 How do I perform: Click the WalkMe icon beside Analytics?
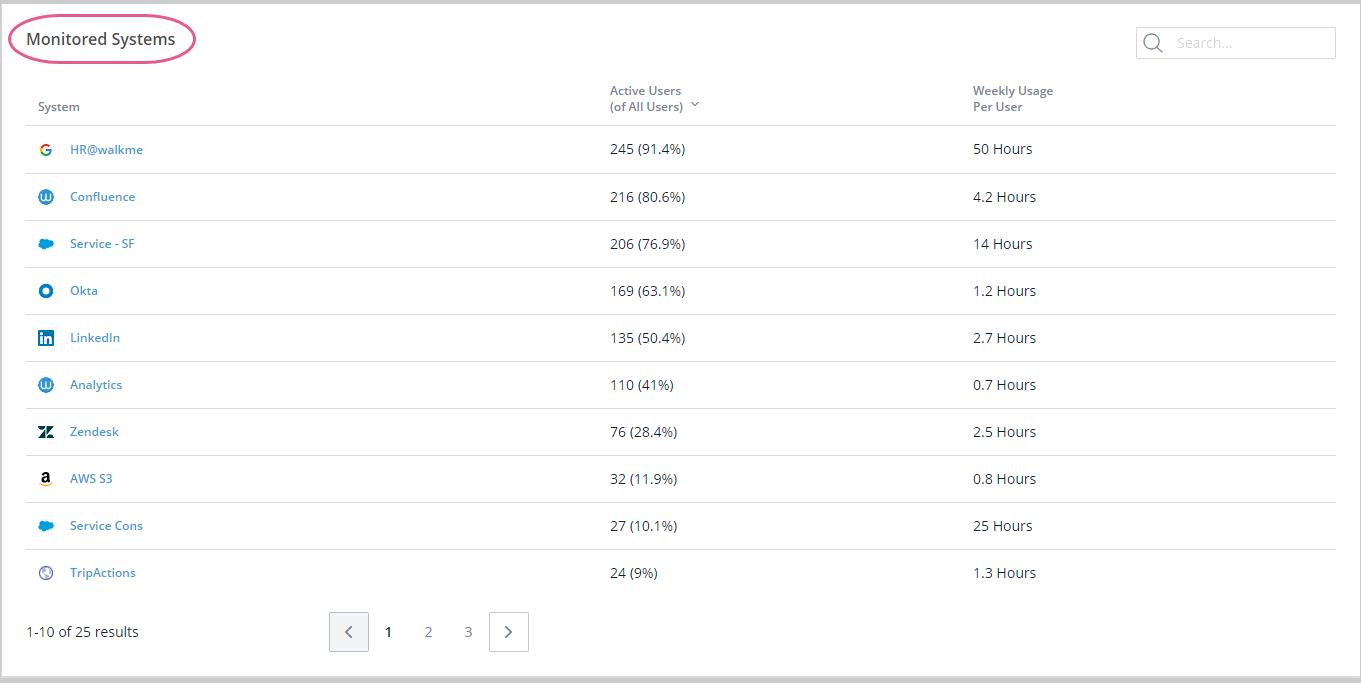[46, 385]
